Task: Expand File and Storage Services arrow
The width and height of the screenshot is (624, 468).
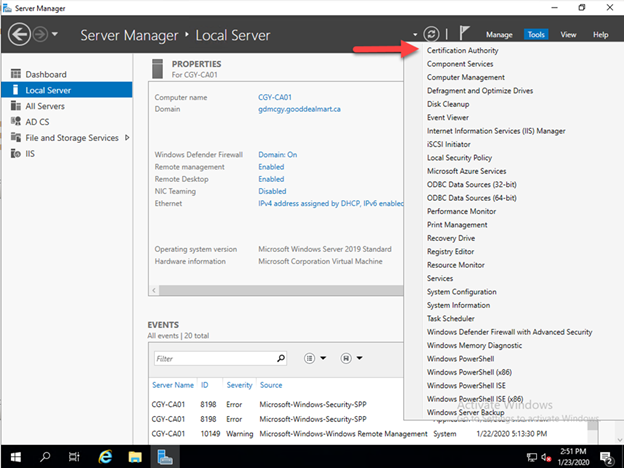Action: (127, 138)
